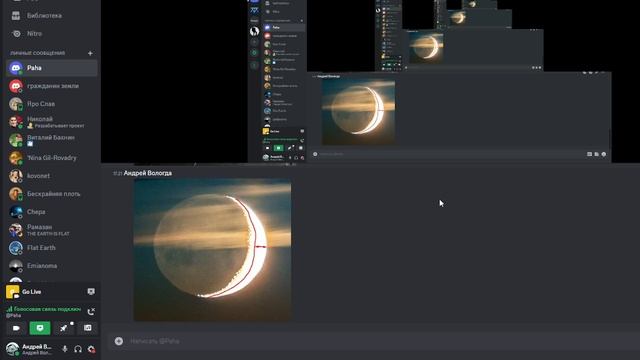Launch an activity with the rocket icon
The width and height of the screenshot is (640, 360).
[64, 328]
